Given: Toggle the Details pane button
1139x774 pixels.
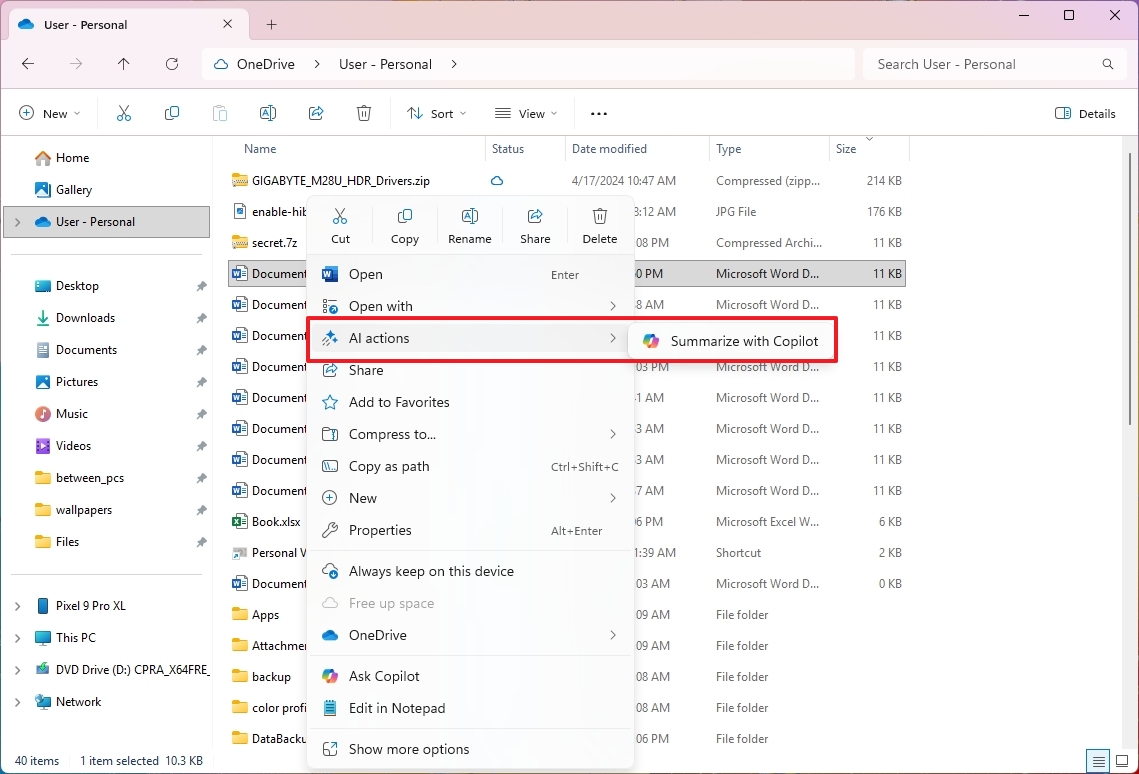Looking at the screenshot, I should coord(1085,114).
